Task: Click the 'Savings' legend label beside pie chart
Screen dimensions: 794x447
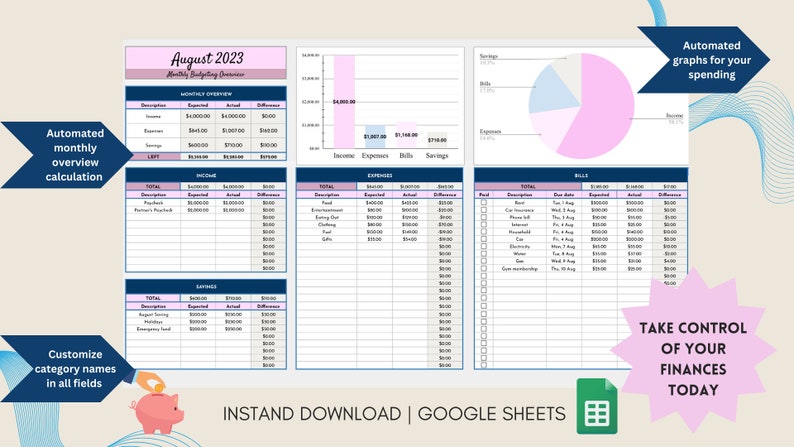Action: click(x=489, y=56)
